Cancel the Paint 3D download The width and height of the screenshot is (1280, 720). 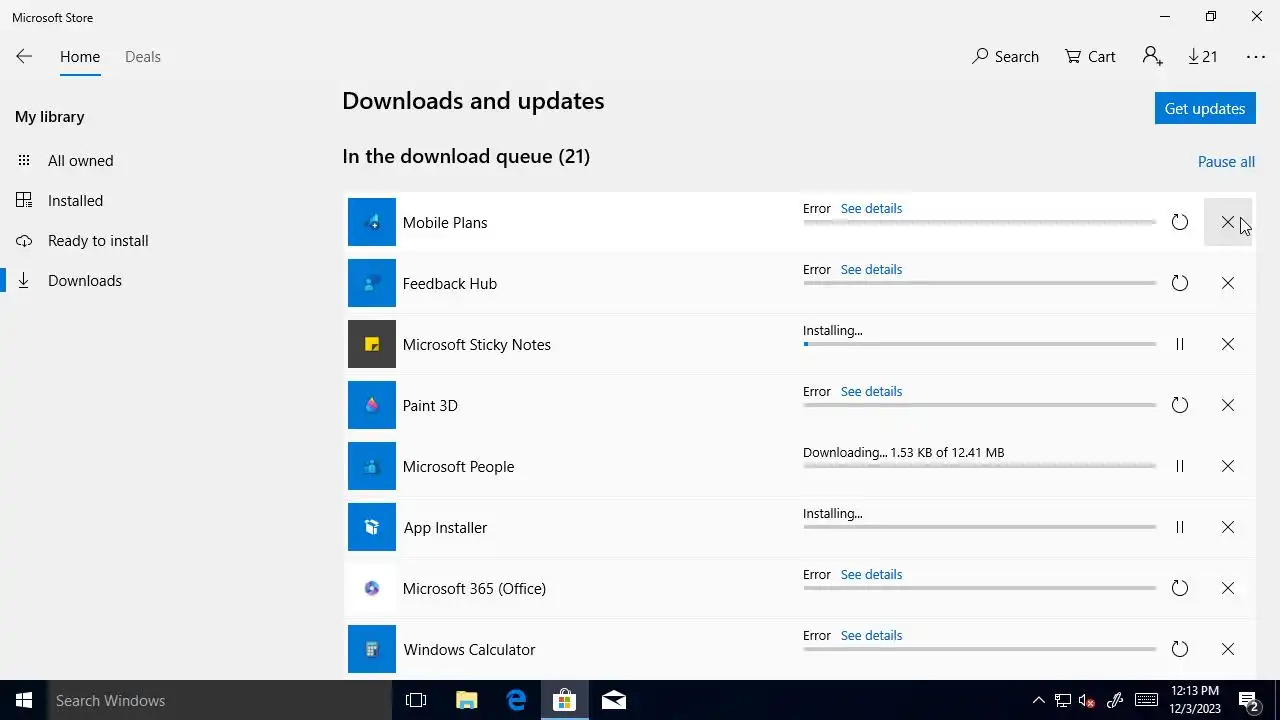tap(1228, 405)
